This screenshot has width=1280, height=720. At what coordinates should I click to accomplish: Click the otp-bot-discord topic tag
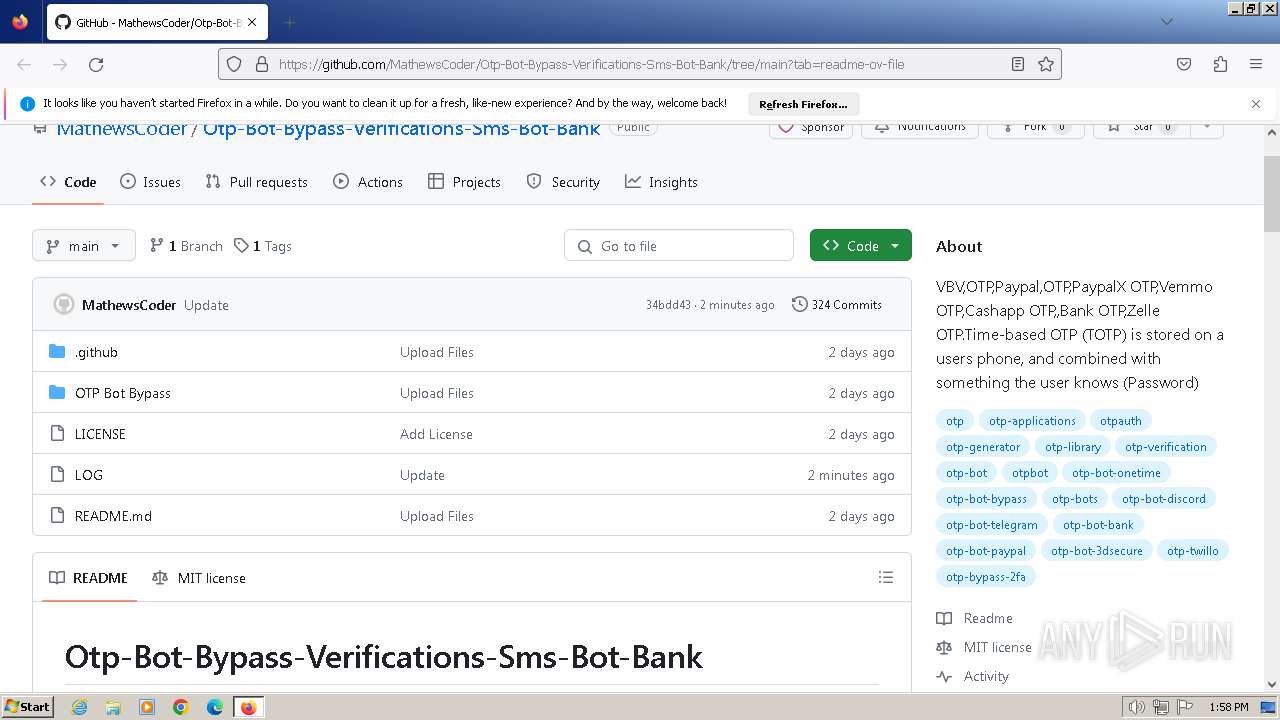[x=1164, y=499]
